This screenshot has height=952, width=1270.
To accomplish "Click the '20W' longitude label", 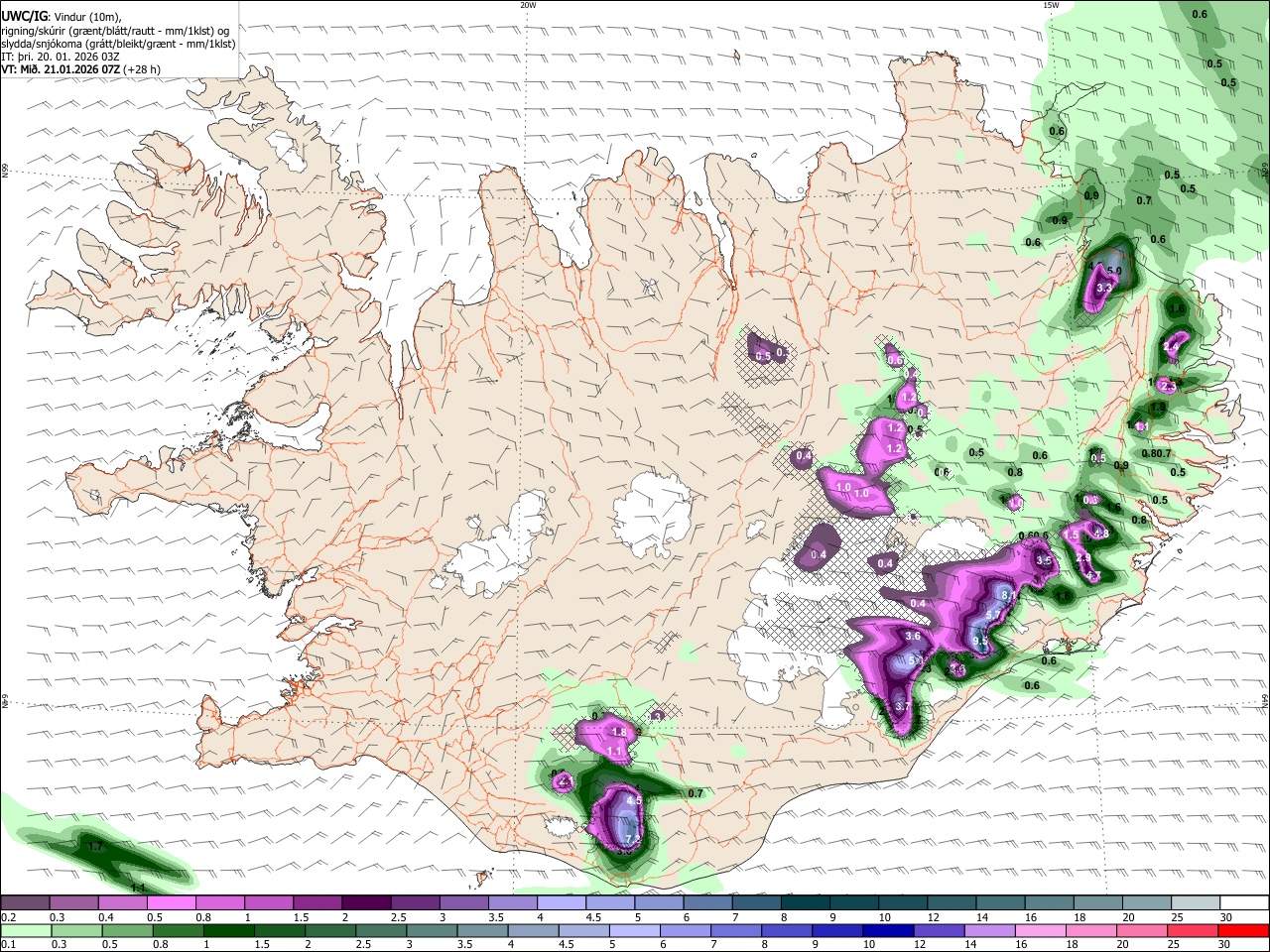I will click(x=528, y=5).
